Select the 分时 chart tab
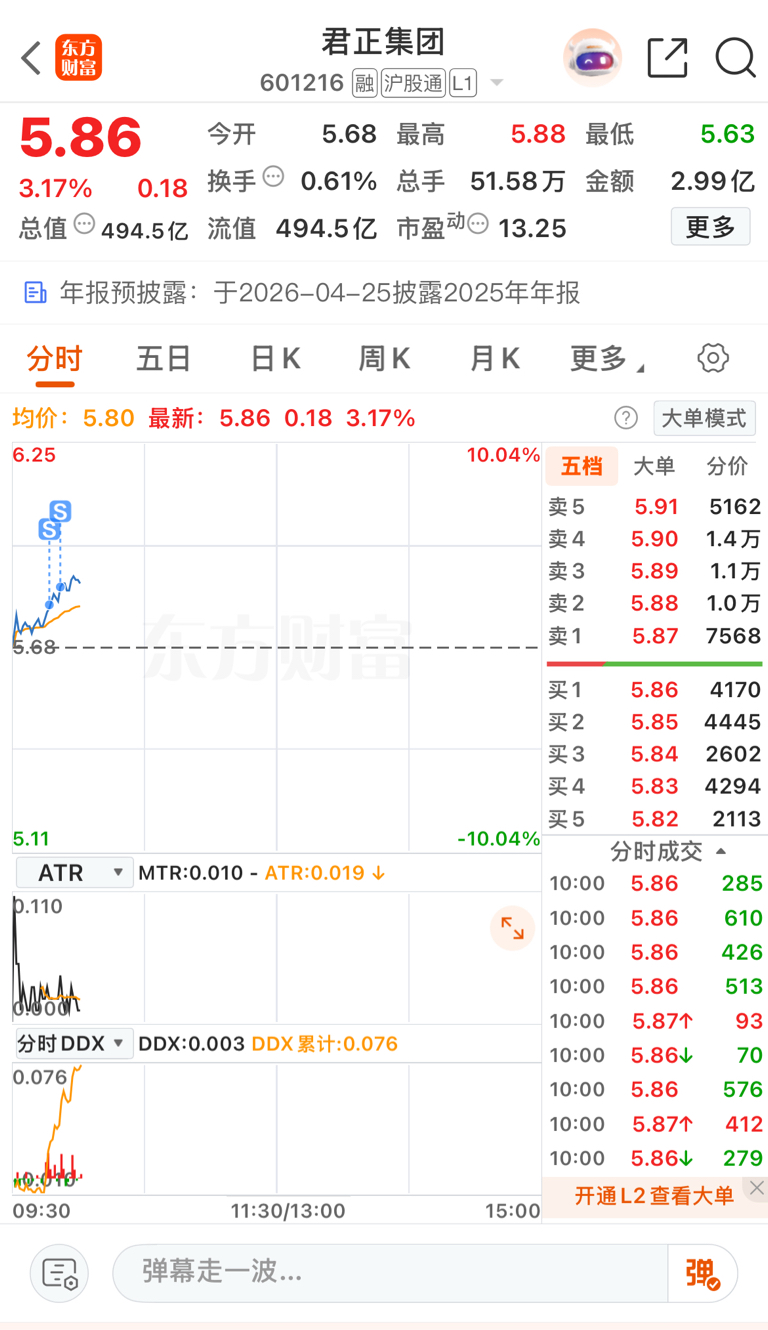This screenshot has width=768, height=1330. 54,358
